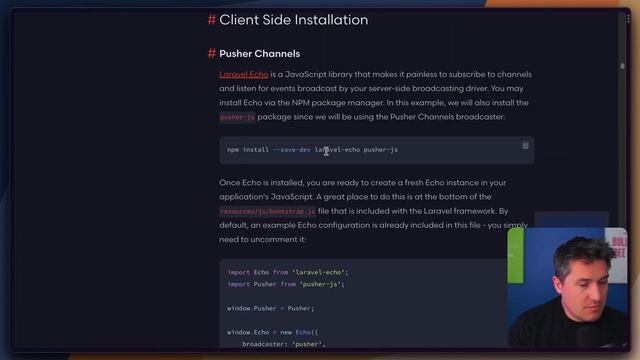Click the "import Pusher from 'pusher-js';" line

coord(286,284)
